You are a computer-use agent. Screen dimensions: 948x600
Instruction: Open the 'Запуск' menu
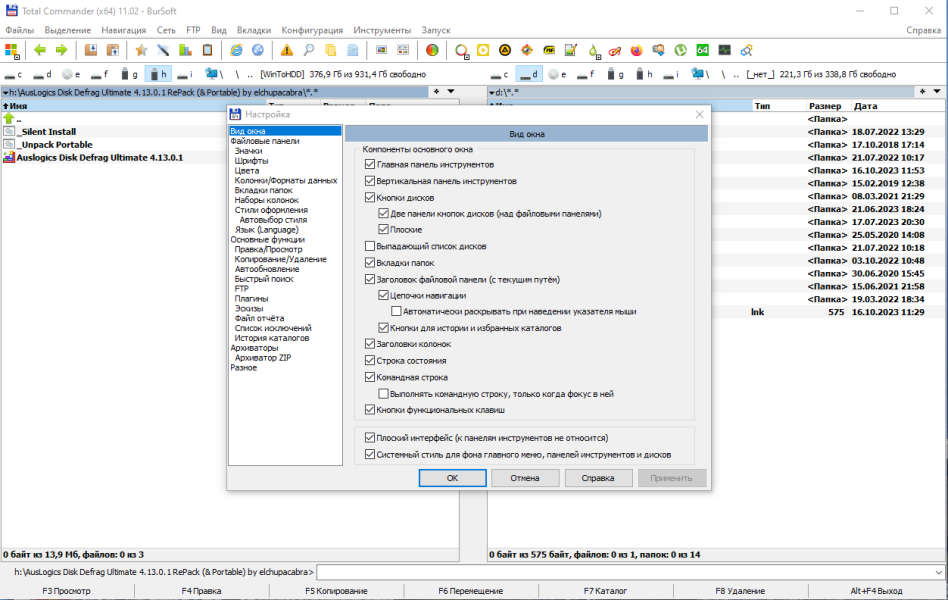(436, 30)
